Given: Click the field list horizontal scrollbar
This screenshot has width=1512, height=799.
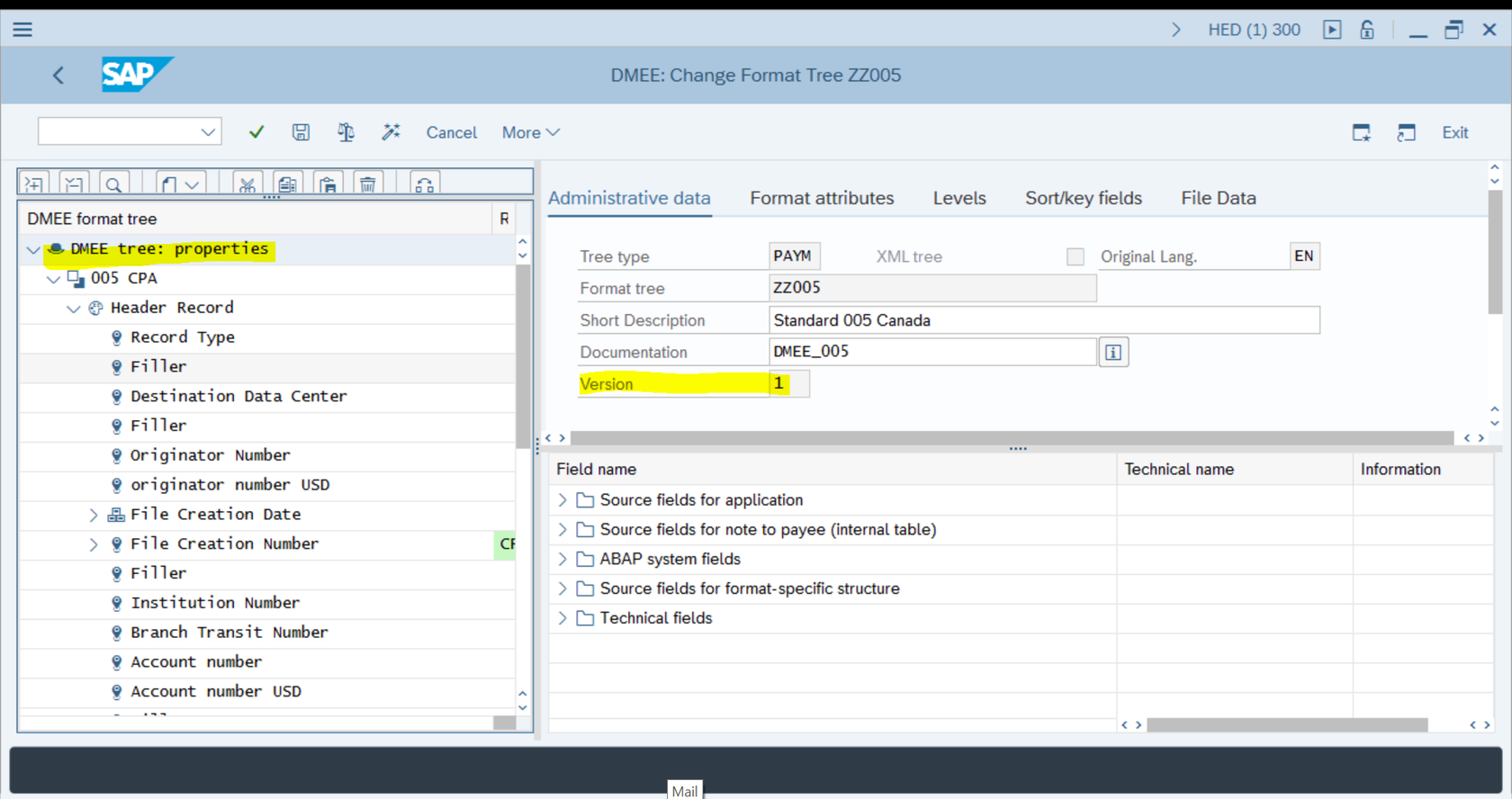Looking at the screenshot, I should [1287, 725].
